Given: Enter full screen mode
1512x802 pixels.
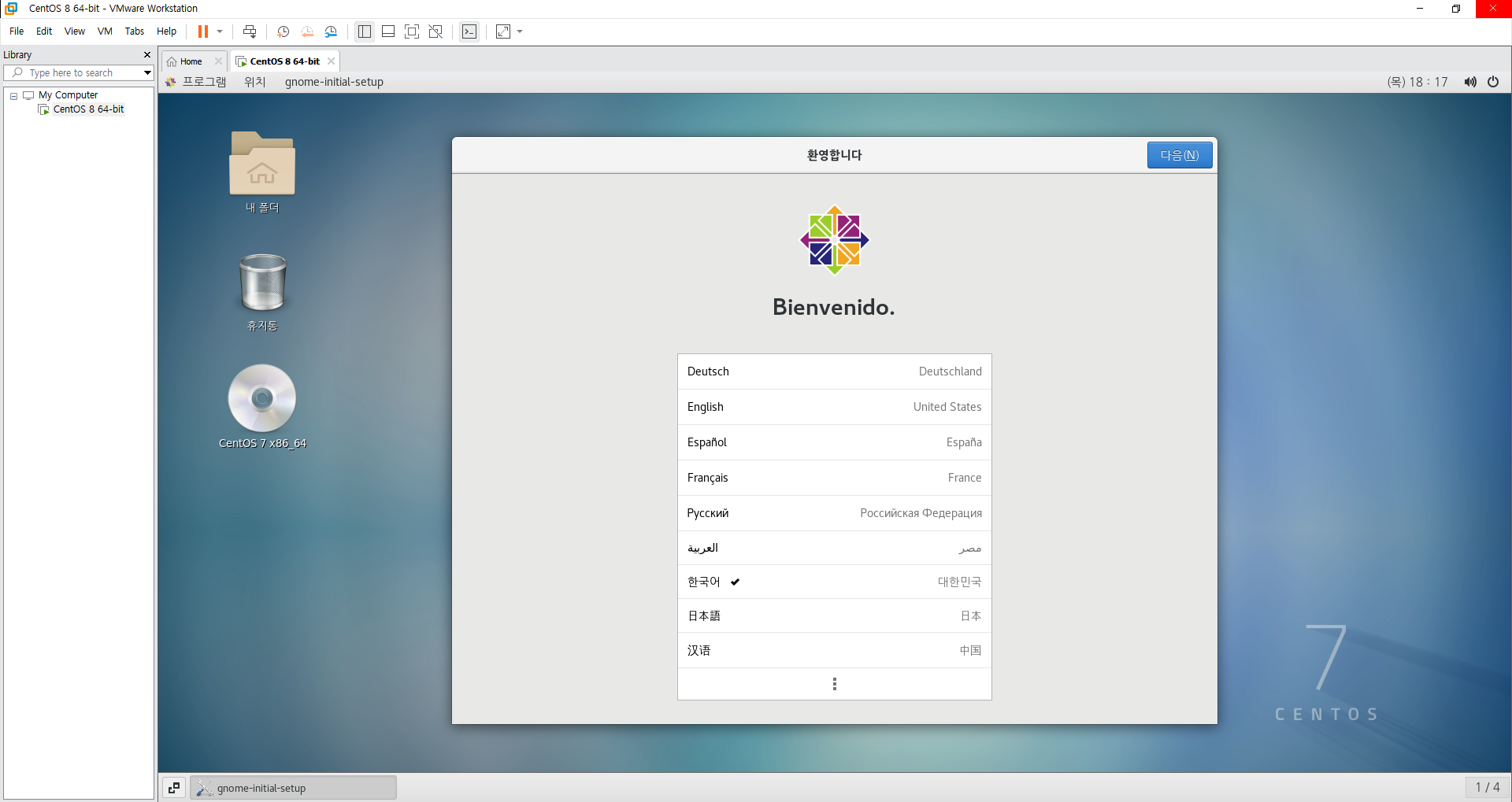Looking at the screenshot, I should click(x=412, y=31).
